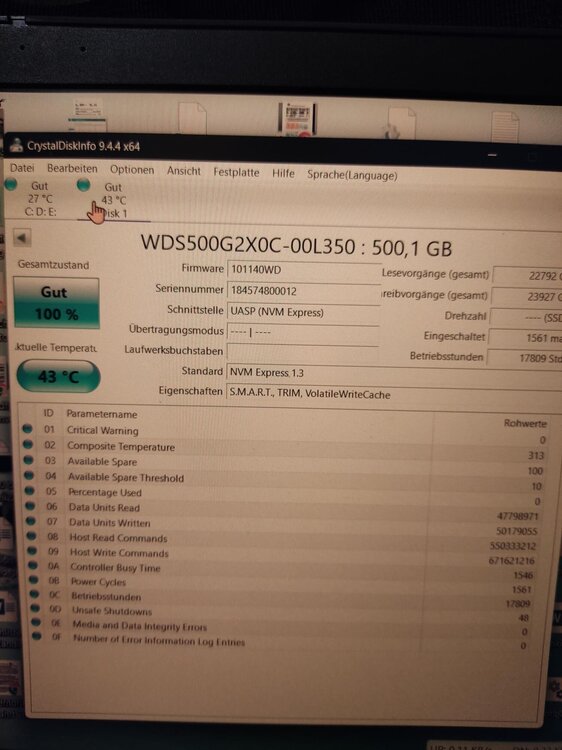
Task: Select the Controller Busy Time parameter text
Action: pos(115,567)
